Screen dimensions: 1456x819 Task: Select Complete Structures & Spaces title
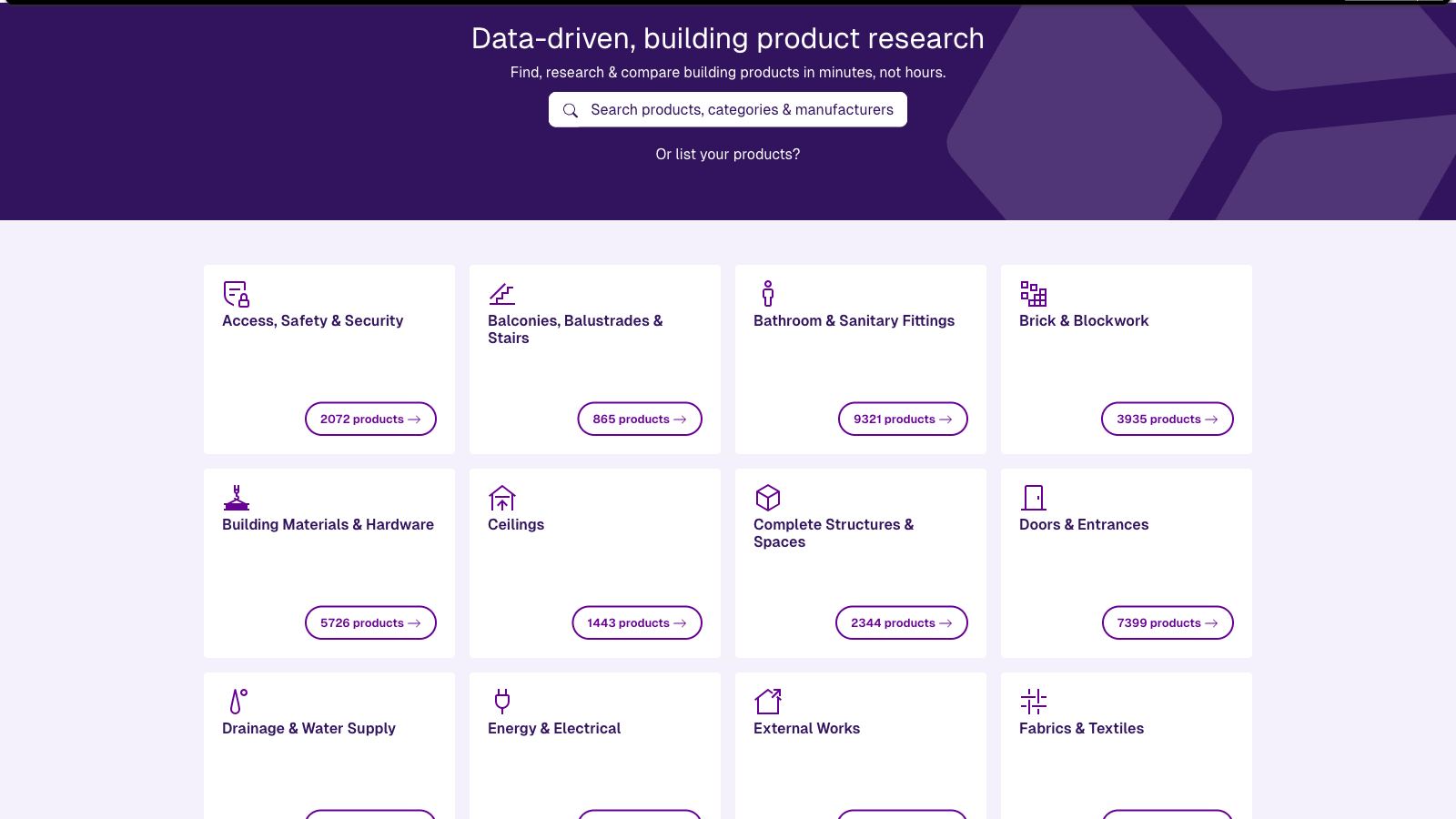coord(834,533)
